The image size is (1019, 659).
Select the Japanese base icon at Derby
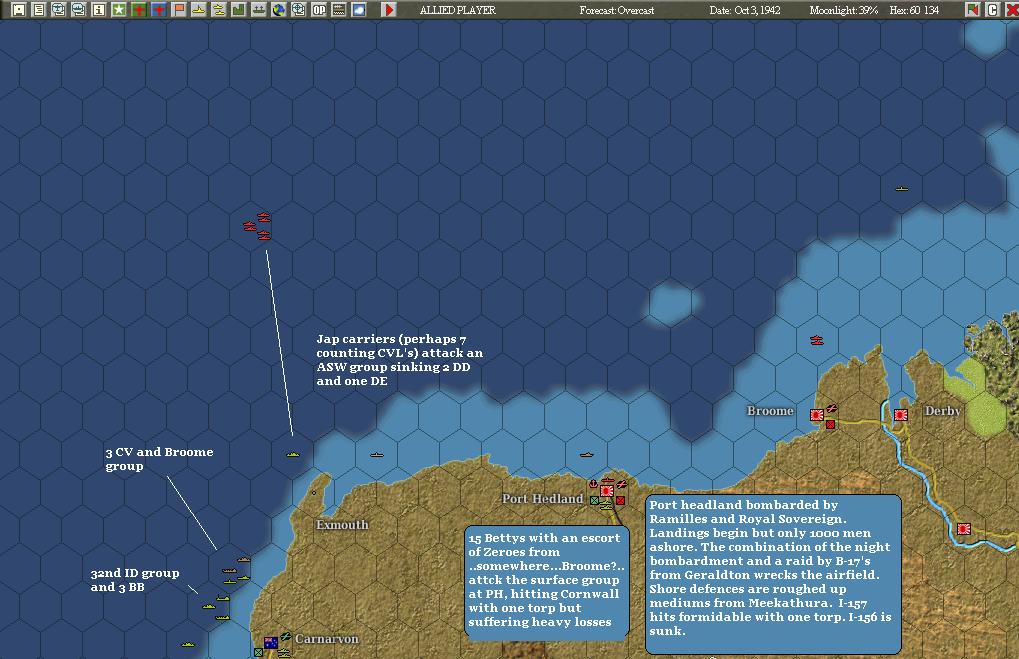(901, 415)
